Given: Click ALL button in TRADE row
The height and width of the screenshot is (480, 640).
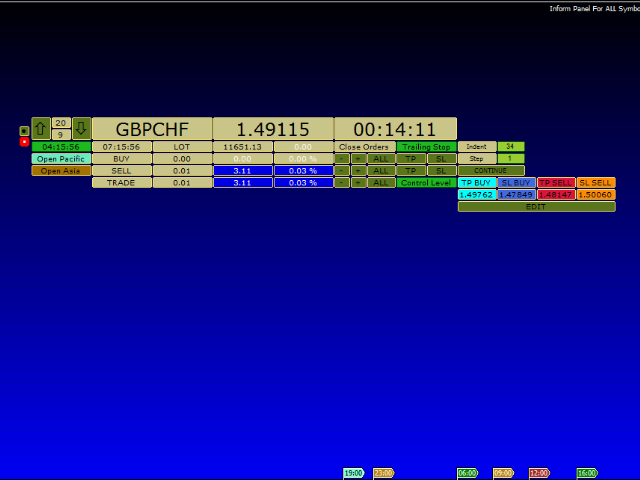Looking at the screenshot, I should 381,183.
